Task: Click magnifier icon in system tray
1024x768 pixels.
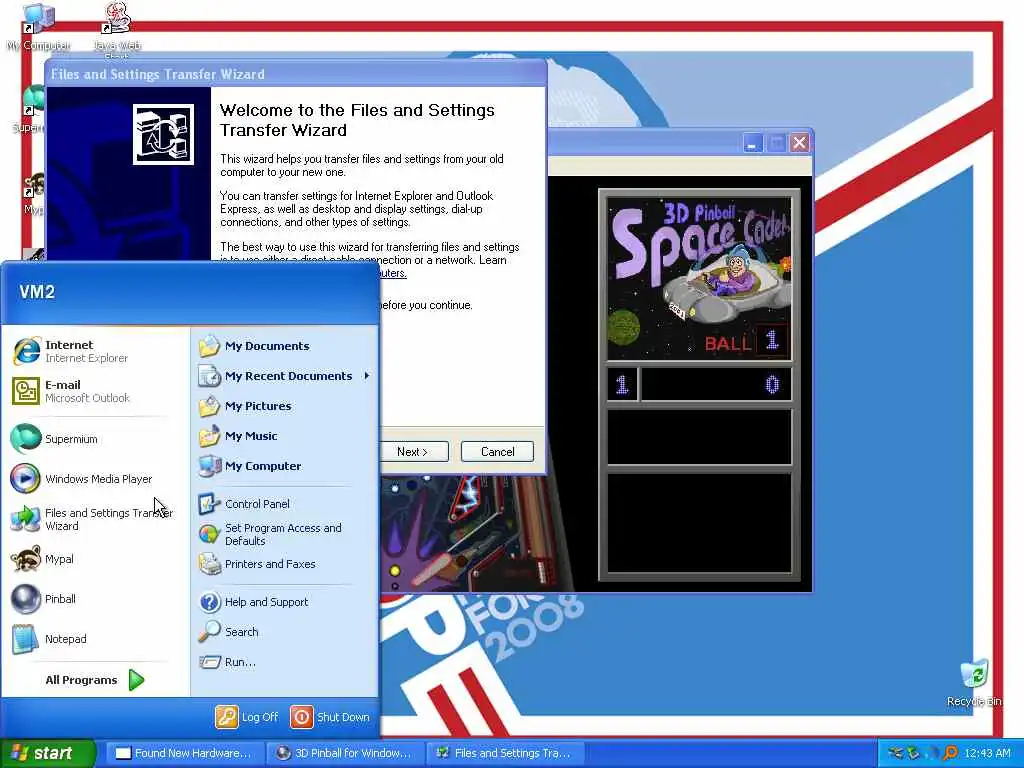Action: (950, 753)
